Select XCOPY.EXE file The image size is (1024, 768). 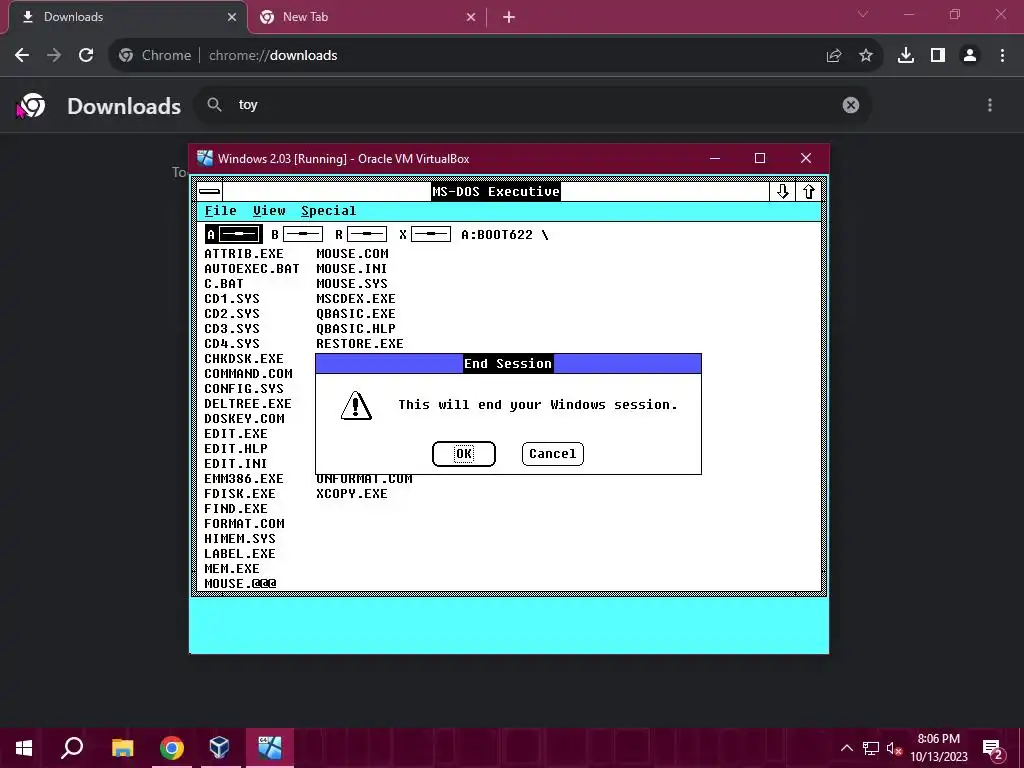[352, 494]
